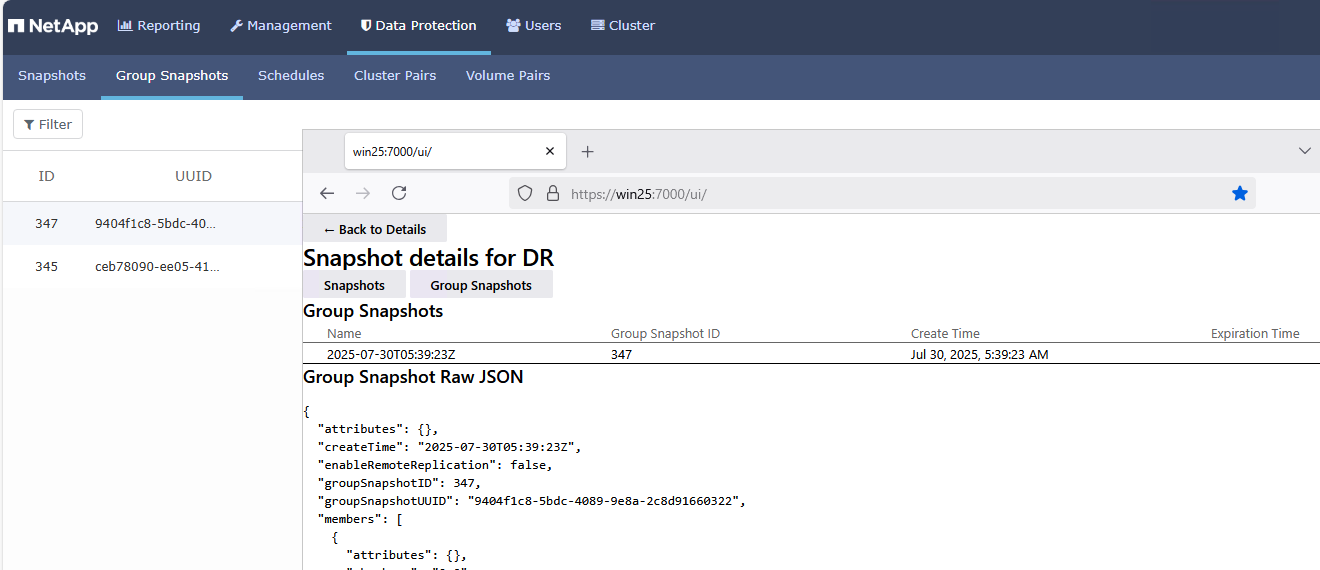Viewport: 1320px width, 570px height.
Task: Open the Cluster Pairs sub-tab
Action: (395, 76)
